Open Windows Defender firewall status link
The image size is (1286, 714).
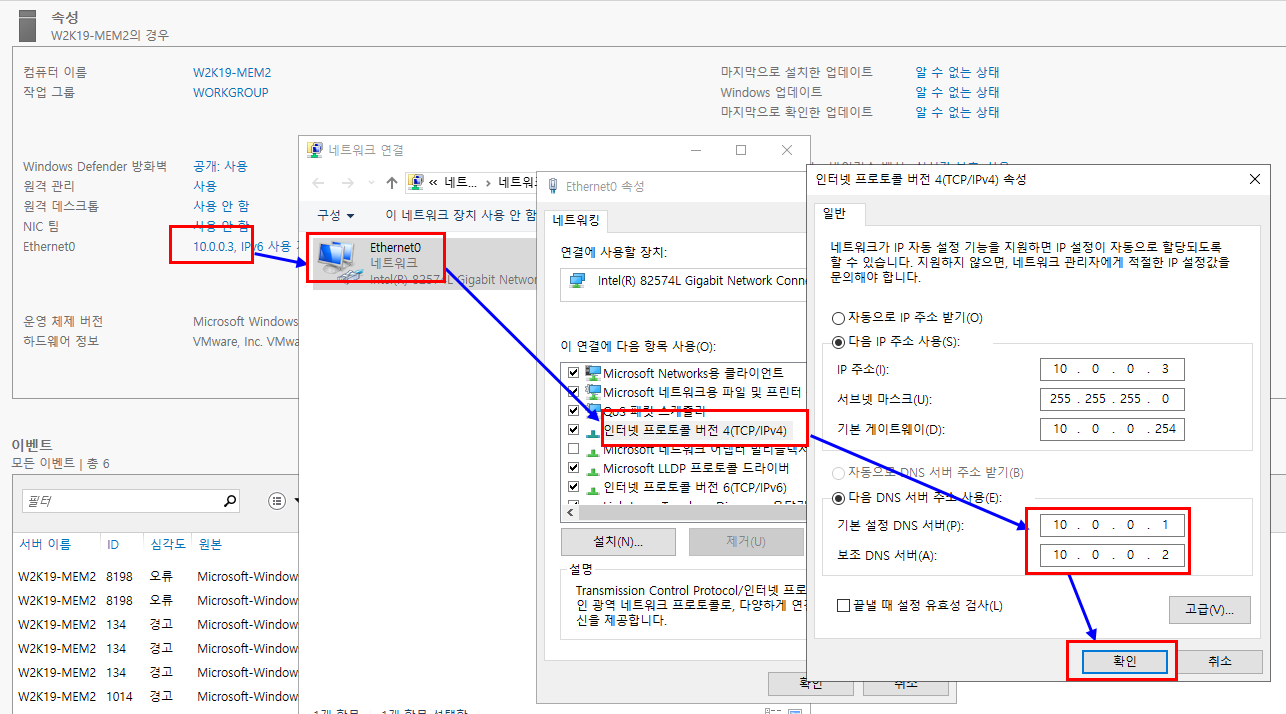pyautogui.click(x=220, y=166)
